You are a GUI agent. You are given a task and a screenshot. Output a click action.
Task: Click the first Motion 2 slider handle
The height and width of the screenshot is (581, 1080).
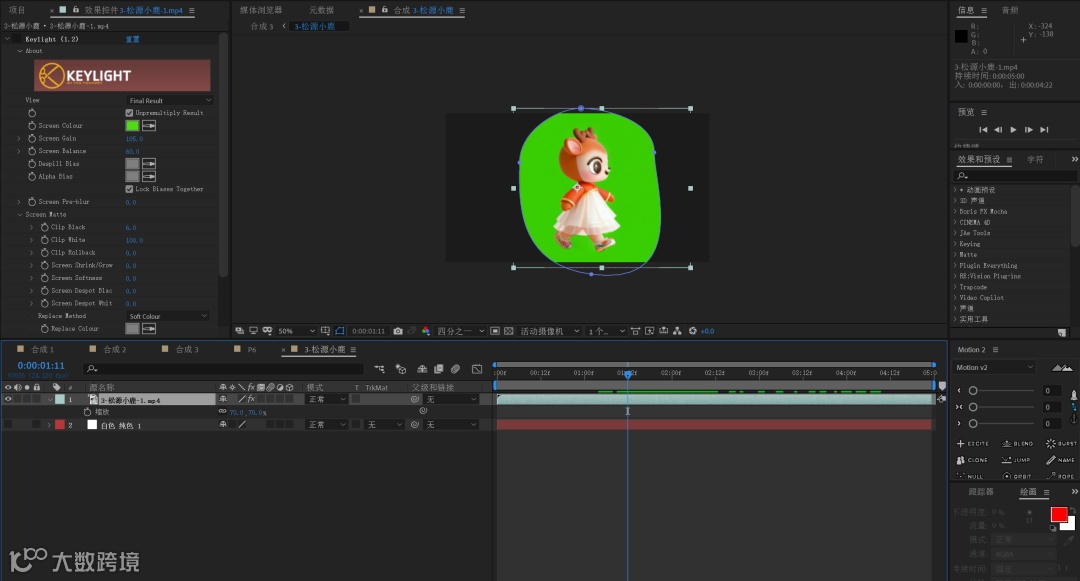[x=973, y=390]
